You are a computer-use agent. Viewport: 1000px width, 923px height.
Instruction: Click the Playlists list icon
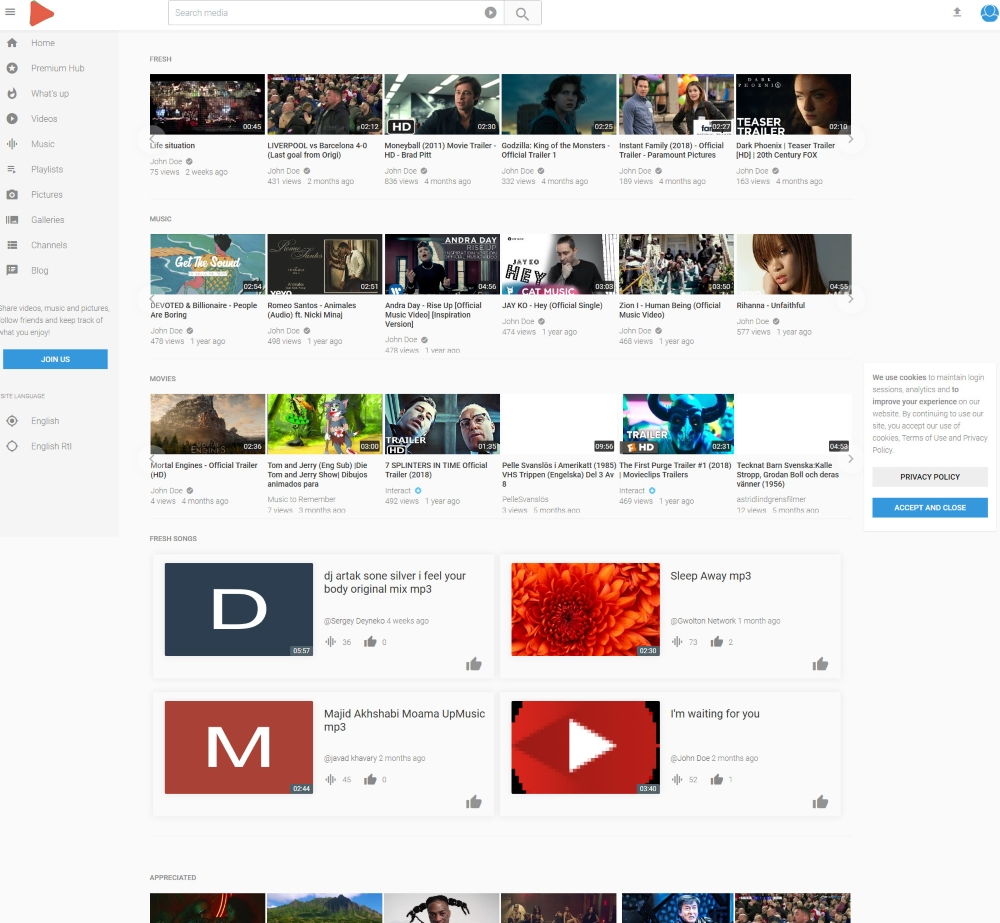point(12,169)
